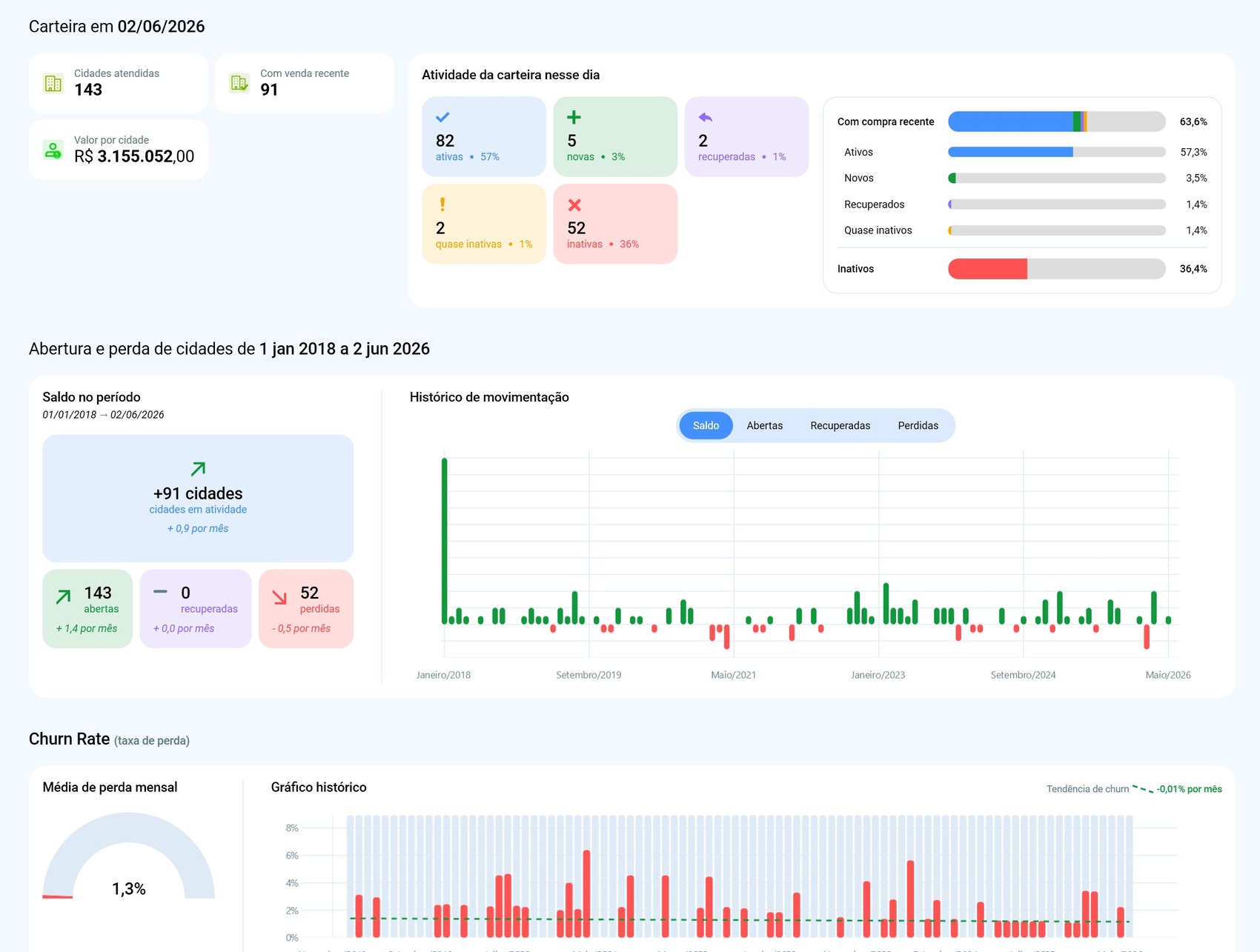The height and width of the screenshot is (952, 1260).
Task: Open the 52 inativas card
Action: (615, 224)
